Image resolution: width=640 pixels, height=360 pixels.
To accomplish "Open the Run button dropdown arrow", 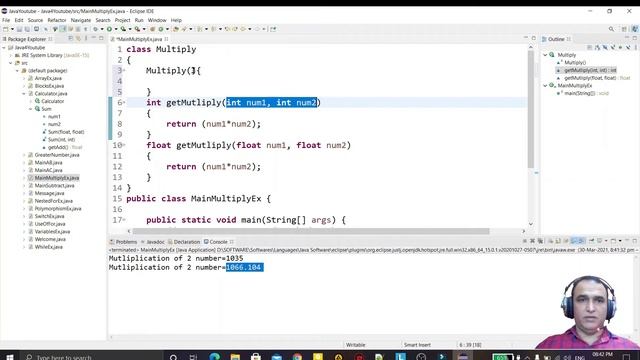I will (116, 29).
